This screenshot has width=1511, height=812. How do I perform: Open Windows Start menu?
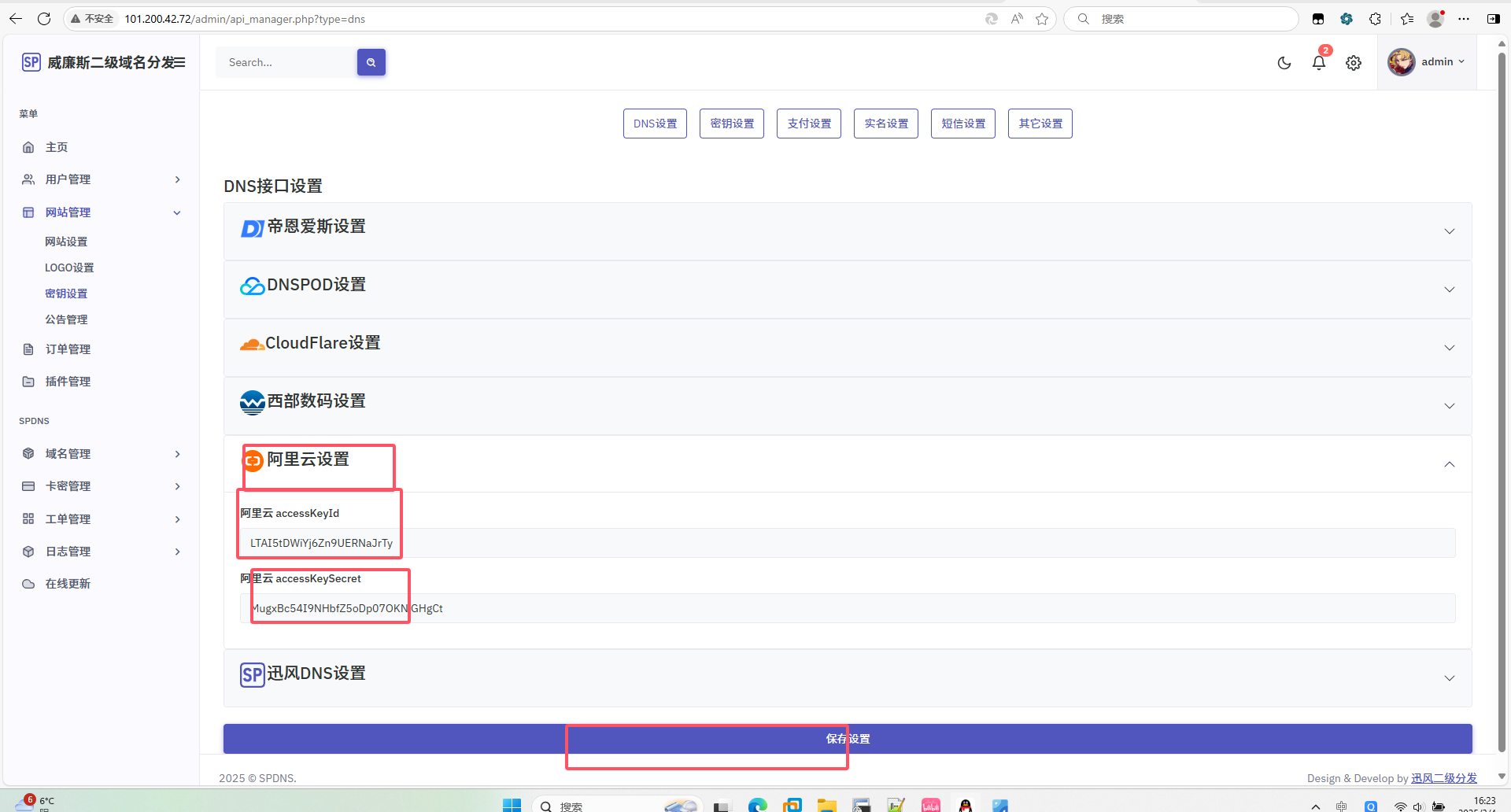click(x=512, y=805)
